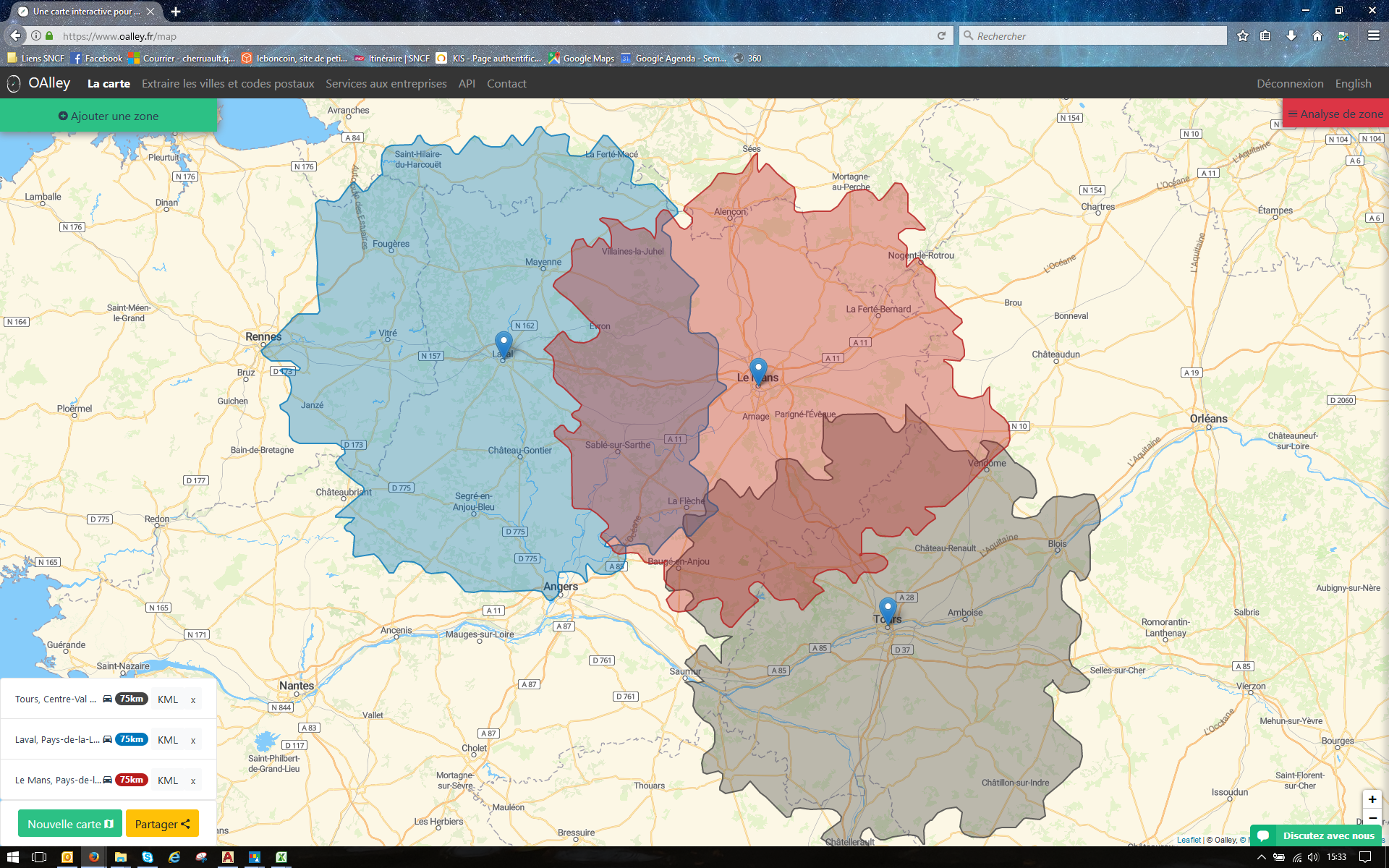Image resolution: width=1389 pixels, height=868 pixels.
Task: Click the Partager share button
Action: 162,824
